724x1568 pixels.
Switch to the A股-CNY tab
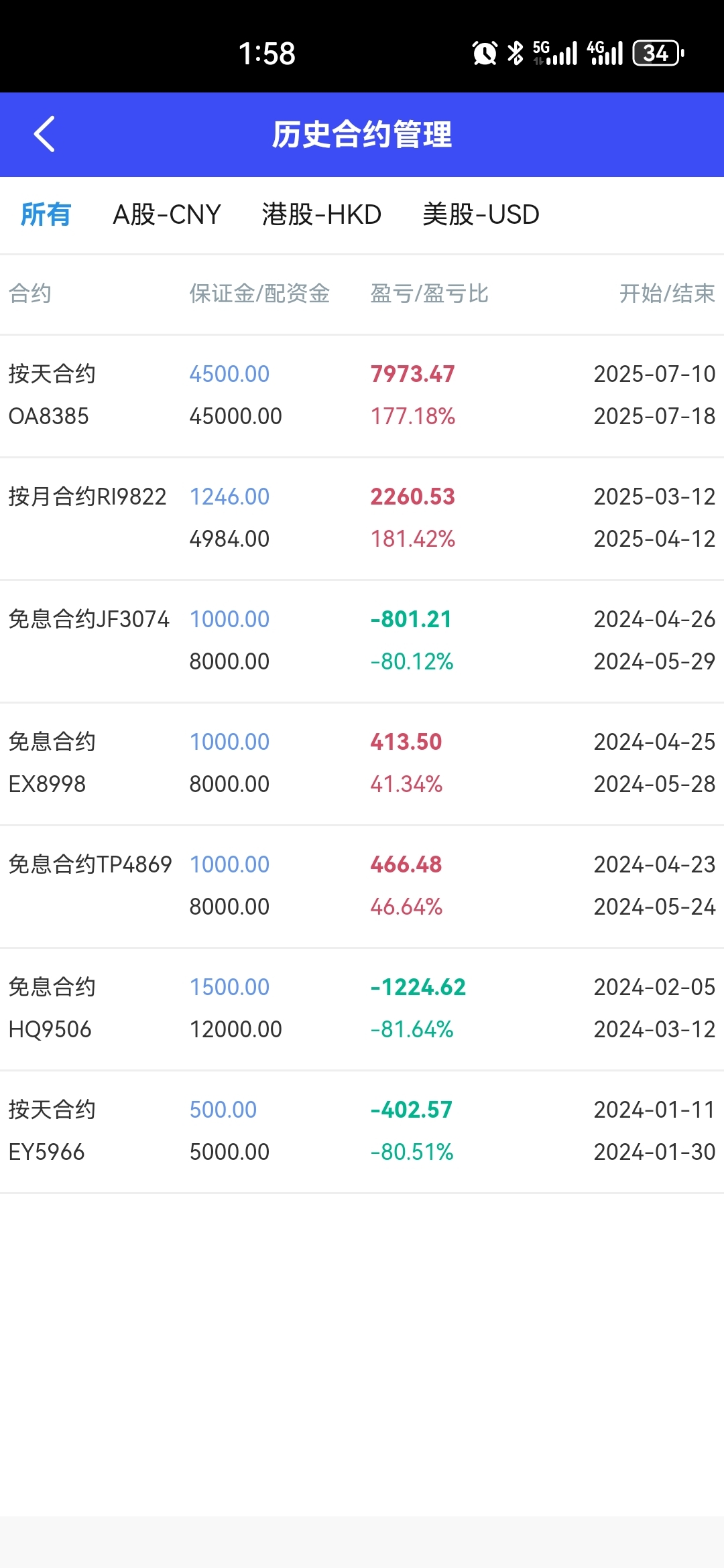[167, 214]
